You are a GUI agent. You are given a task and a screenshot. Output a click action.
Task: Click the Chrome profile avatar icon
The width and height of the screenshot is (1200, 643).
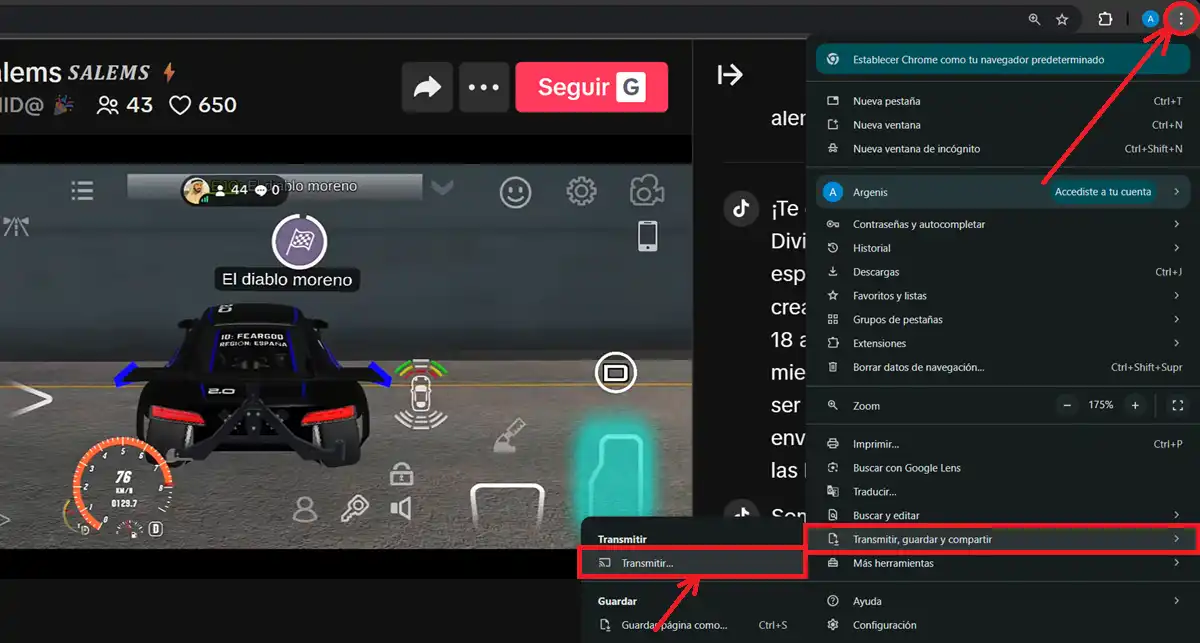(x=1151, y=19)
